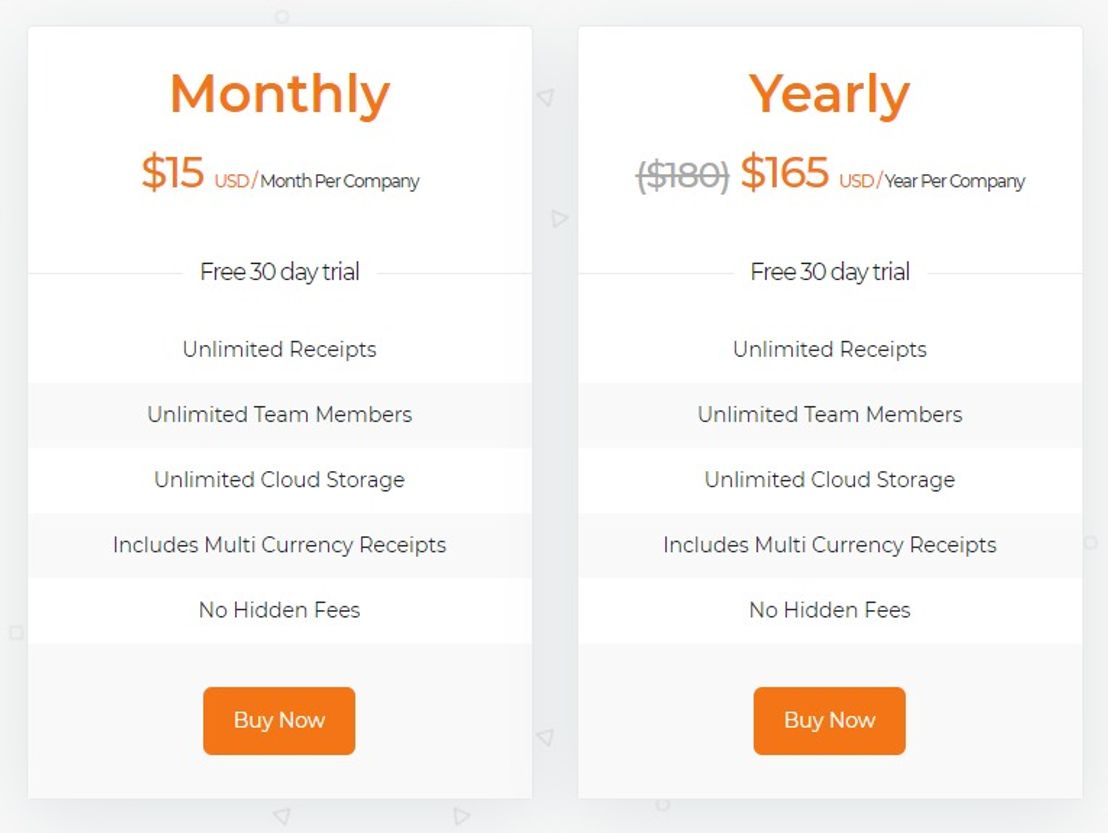Select Includes Multi Currency Receipts under Yearly
Image resolution: width=1108 pixels, height=833 pixels.
[829, 545]
